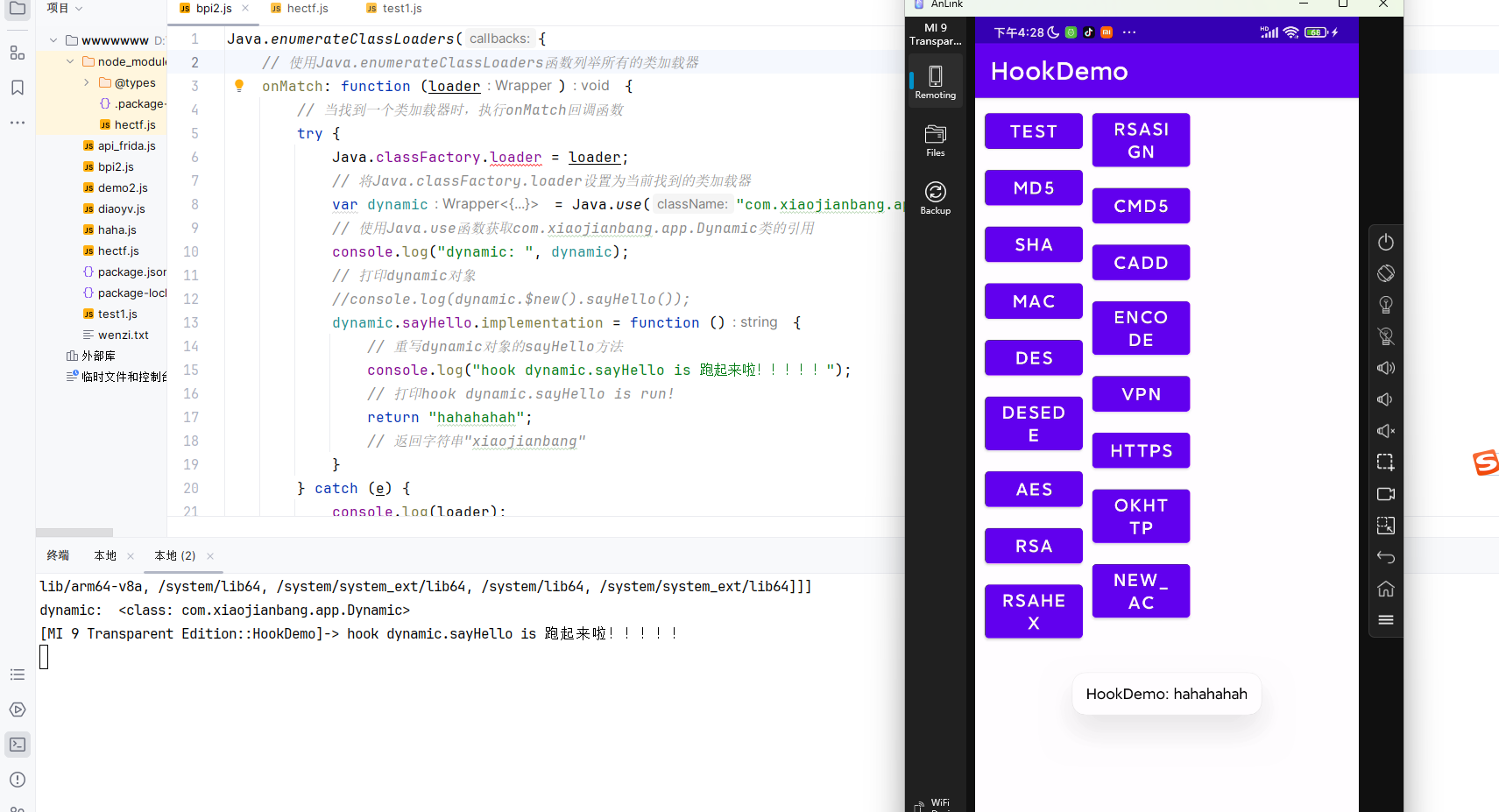Select 外部库 node in project tree
1499x812 pixels.
(91, 356)
